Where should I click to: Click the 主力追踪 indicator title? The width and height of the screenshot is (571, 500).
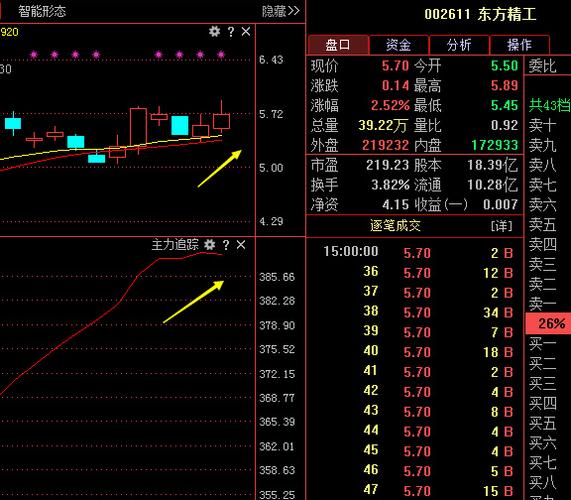coord(175,244)
